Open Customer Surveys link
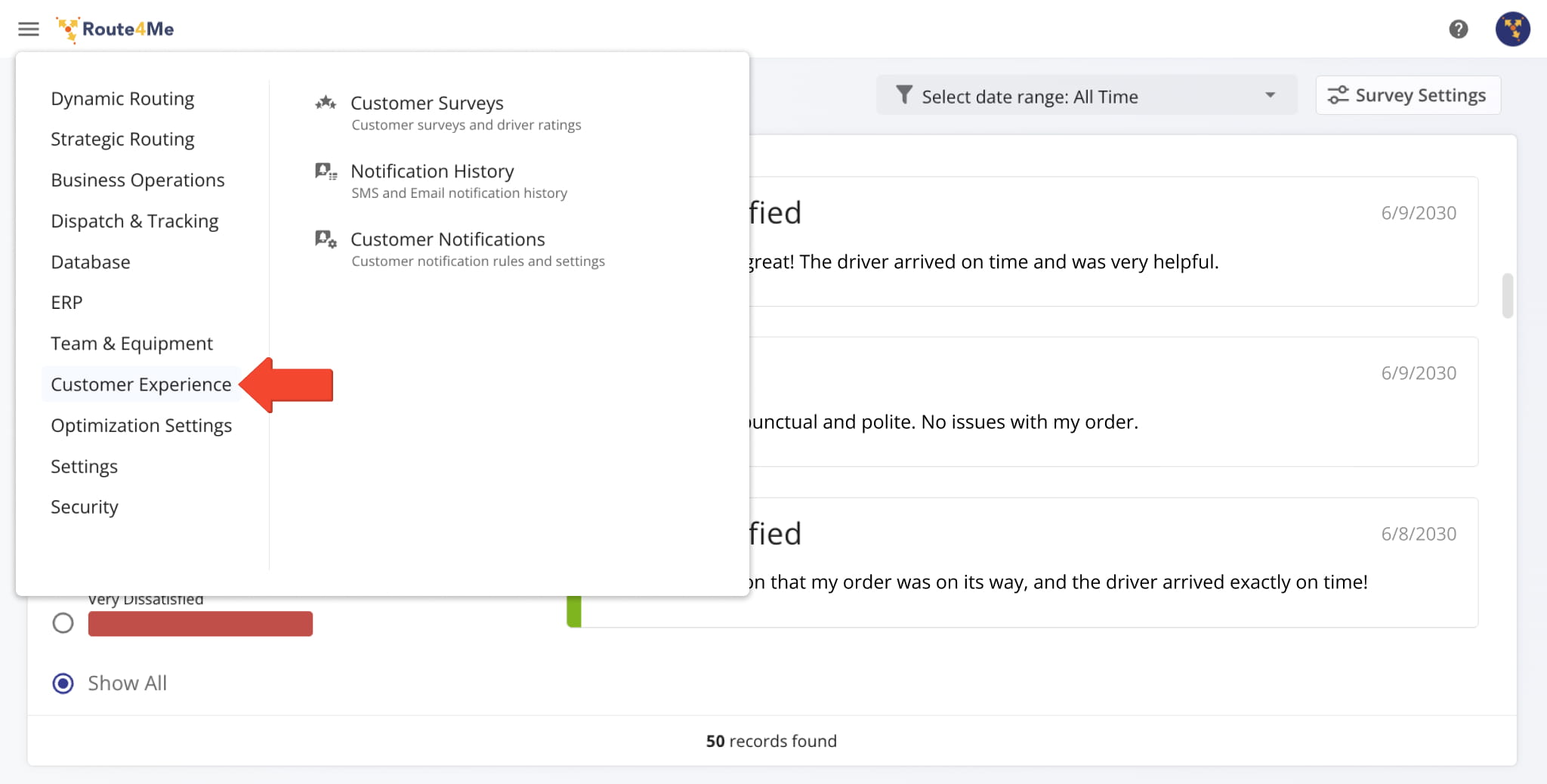 pyautogui.click(x=427, y=103)
